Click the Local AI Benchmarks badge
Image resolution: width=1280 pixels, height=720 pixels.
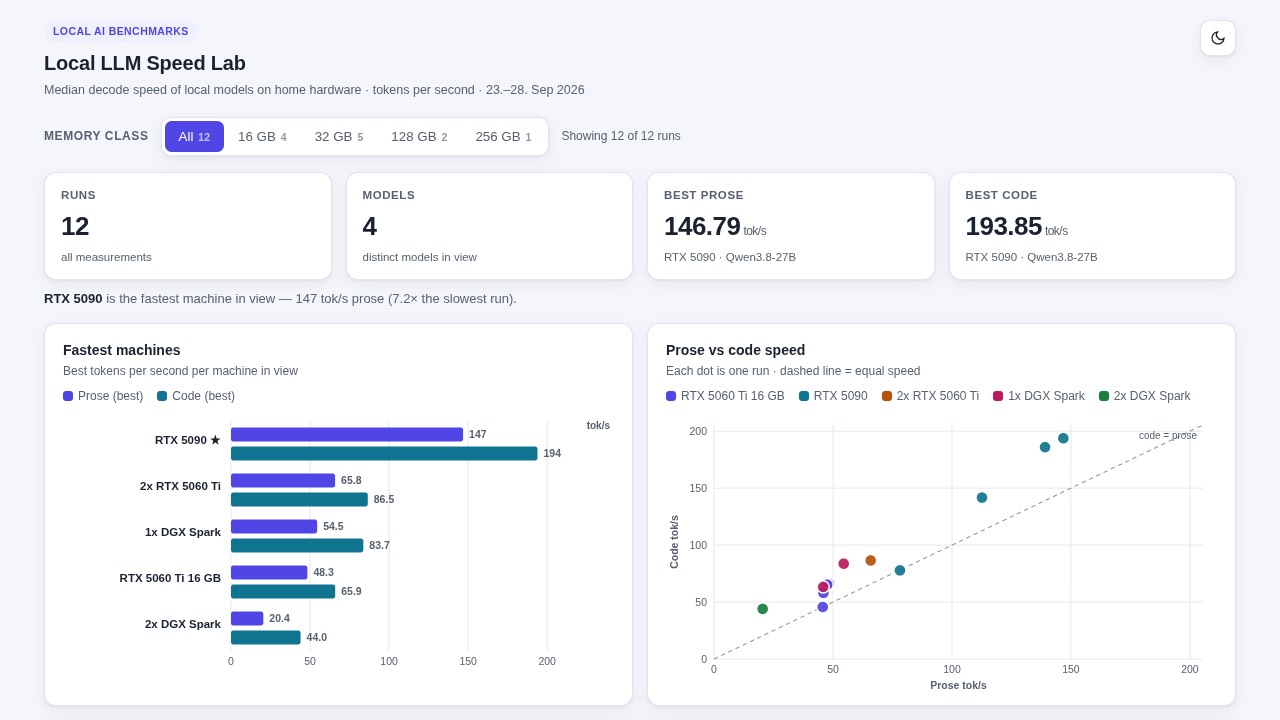pos(121,31)
